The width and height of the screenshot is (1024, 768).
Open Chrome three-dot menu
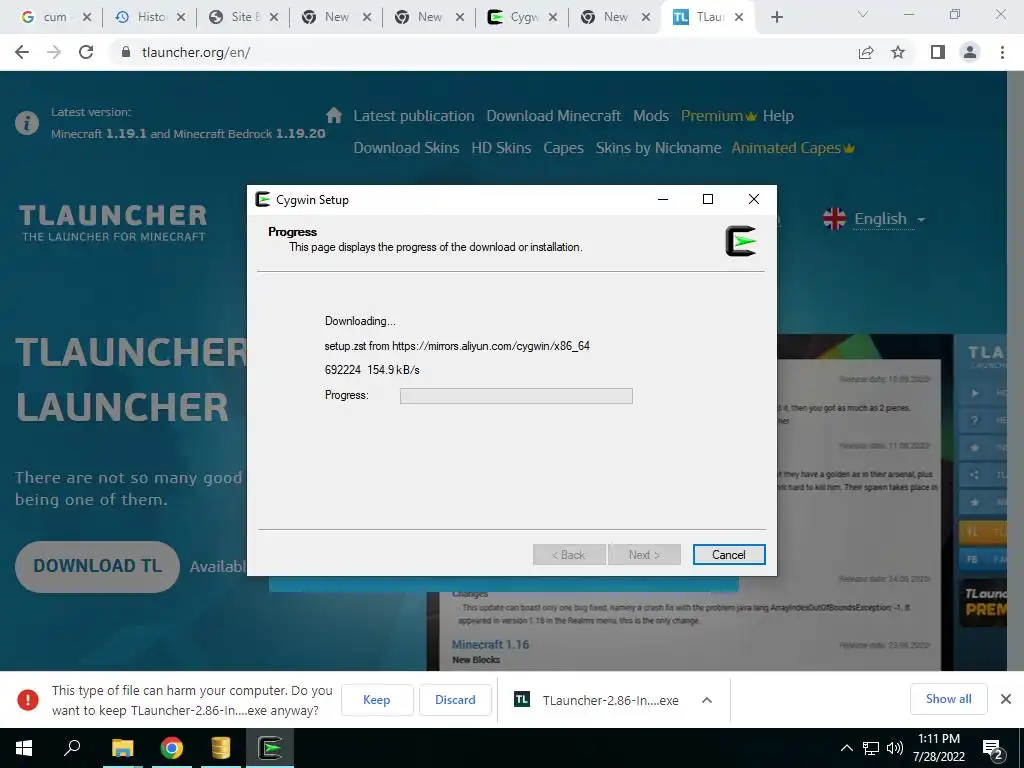pyautogui.click(x=1002, y=52)
